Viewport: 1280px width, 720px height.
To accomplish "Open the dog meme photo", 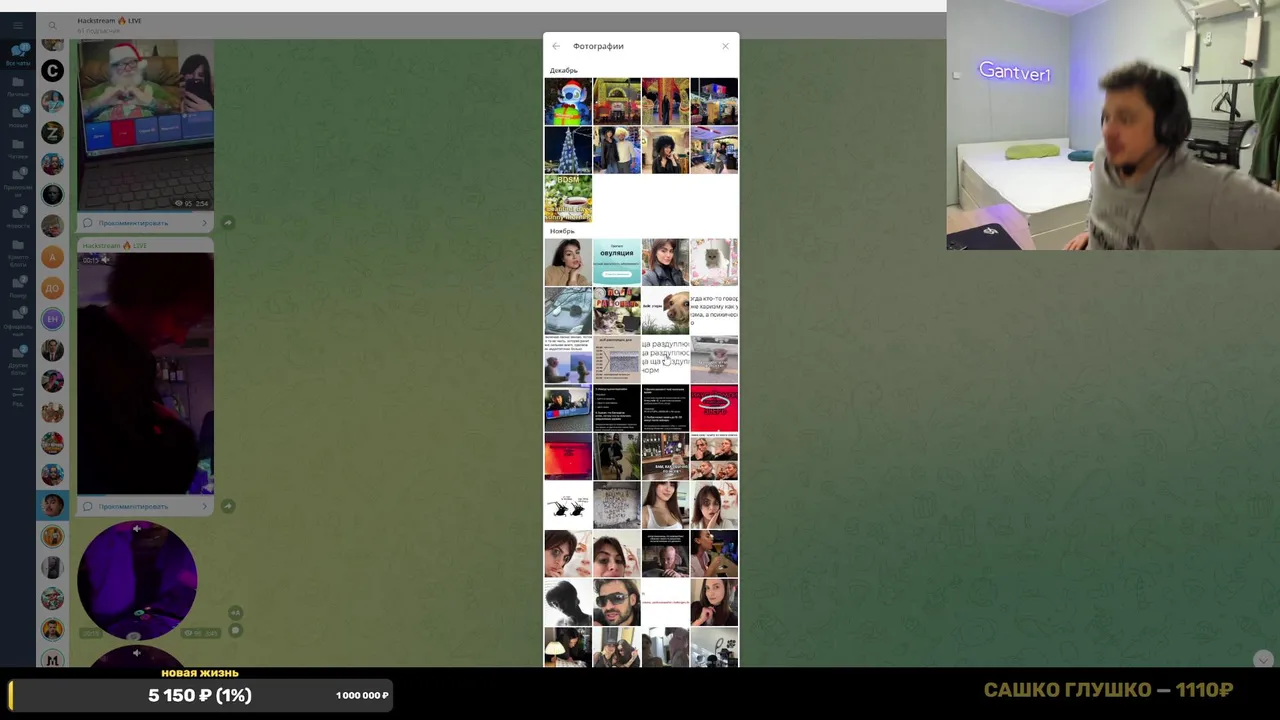I will [665, 311].
